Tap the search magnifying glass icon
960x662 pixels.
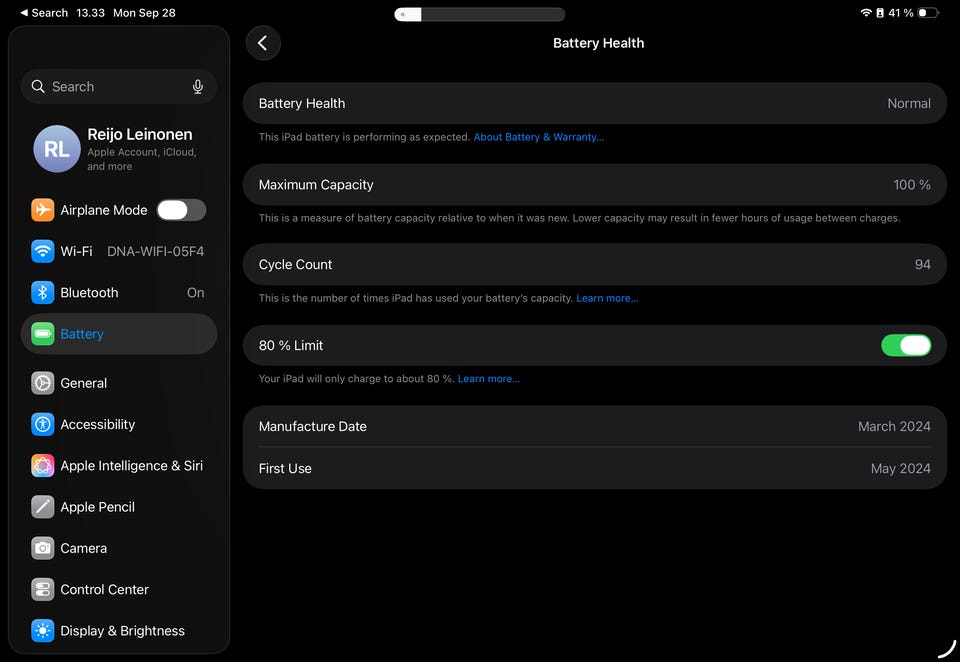38,86
